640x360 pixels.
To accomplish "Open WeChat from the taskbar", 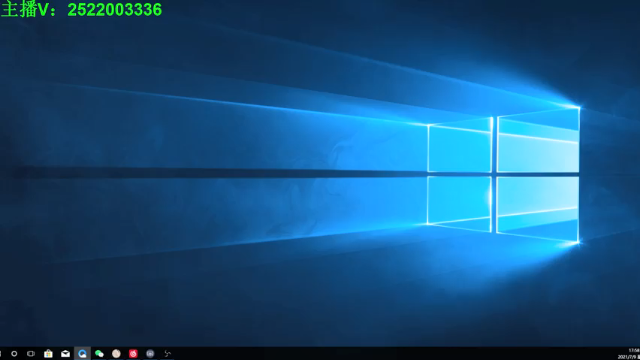I will point(99,353).
